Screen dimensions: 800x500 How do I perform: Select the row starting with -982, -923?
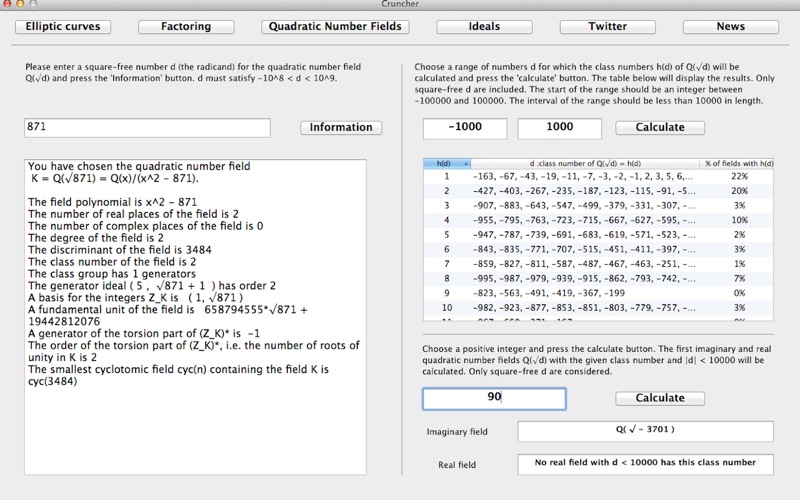point(598,308)
